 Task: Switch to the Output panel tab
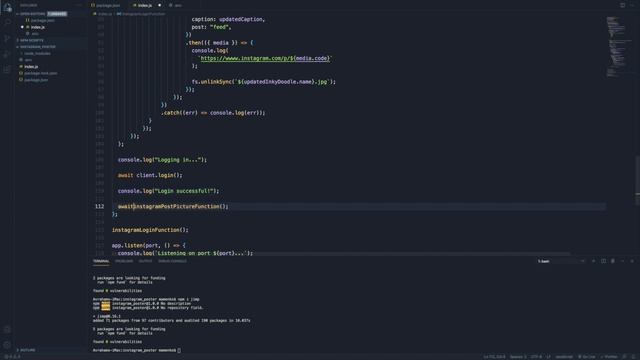coord(145,261)
